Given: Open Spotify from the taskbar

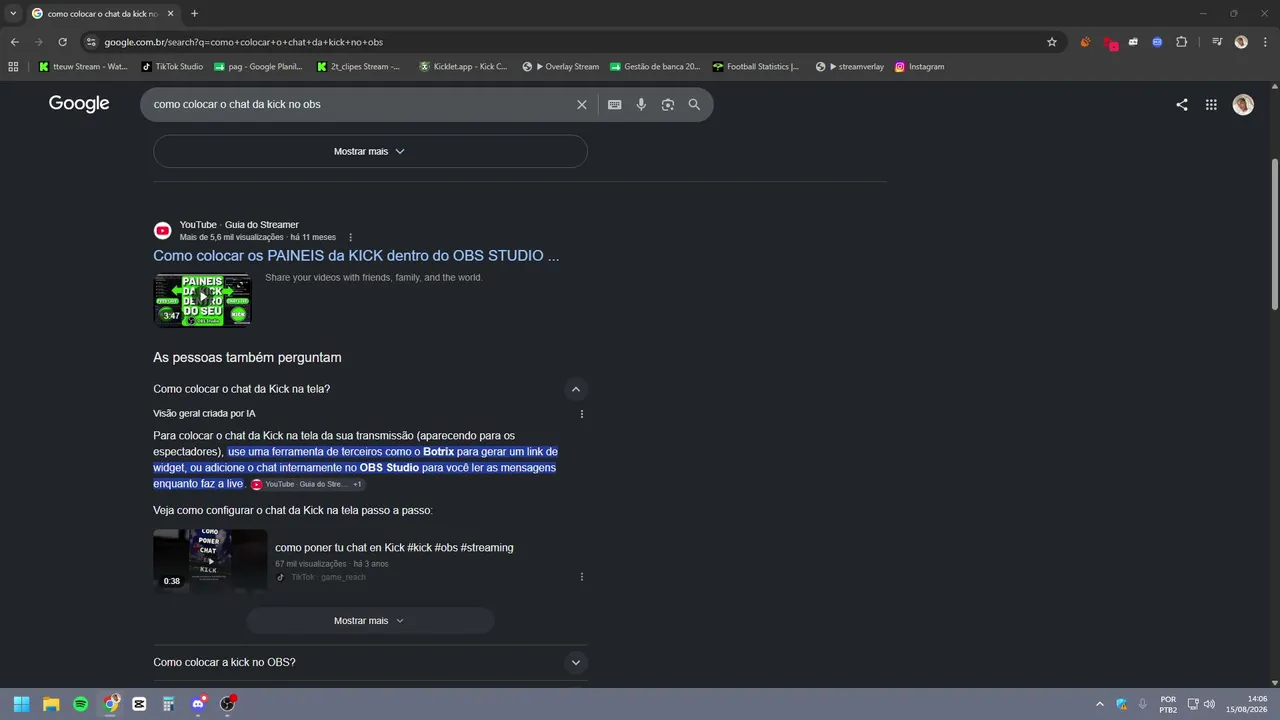Looking at the screenshot, I should (81, 704).
